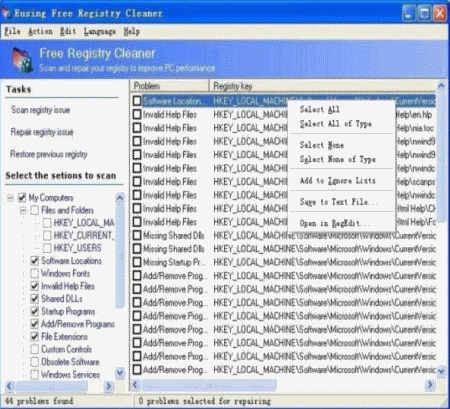Click sections tree left scroll arrow

[10, 386]
